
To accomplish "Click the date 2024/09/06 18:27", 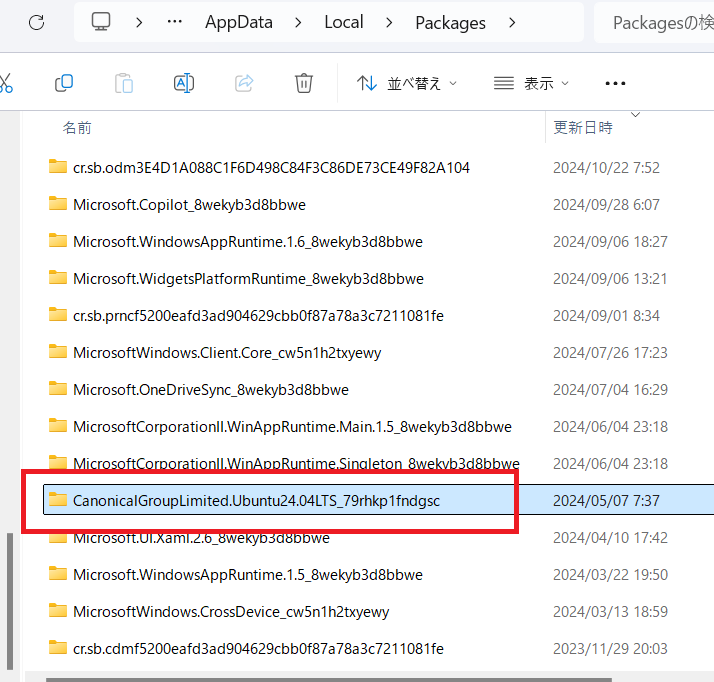I will pyautogui.click(x=610, y=242).
